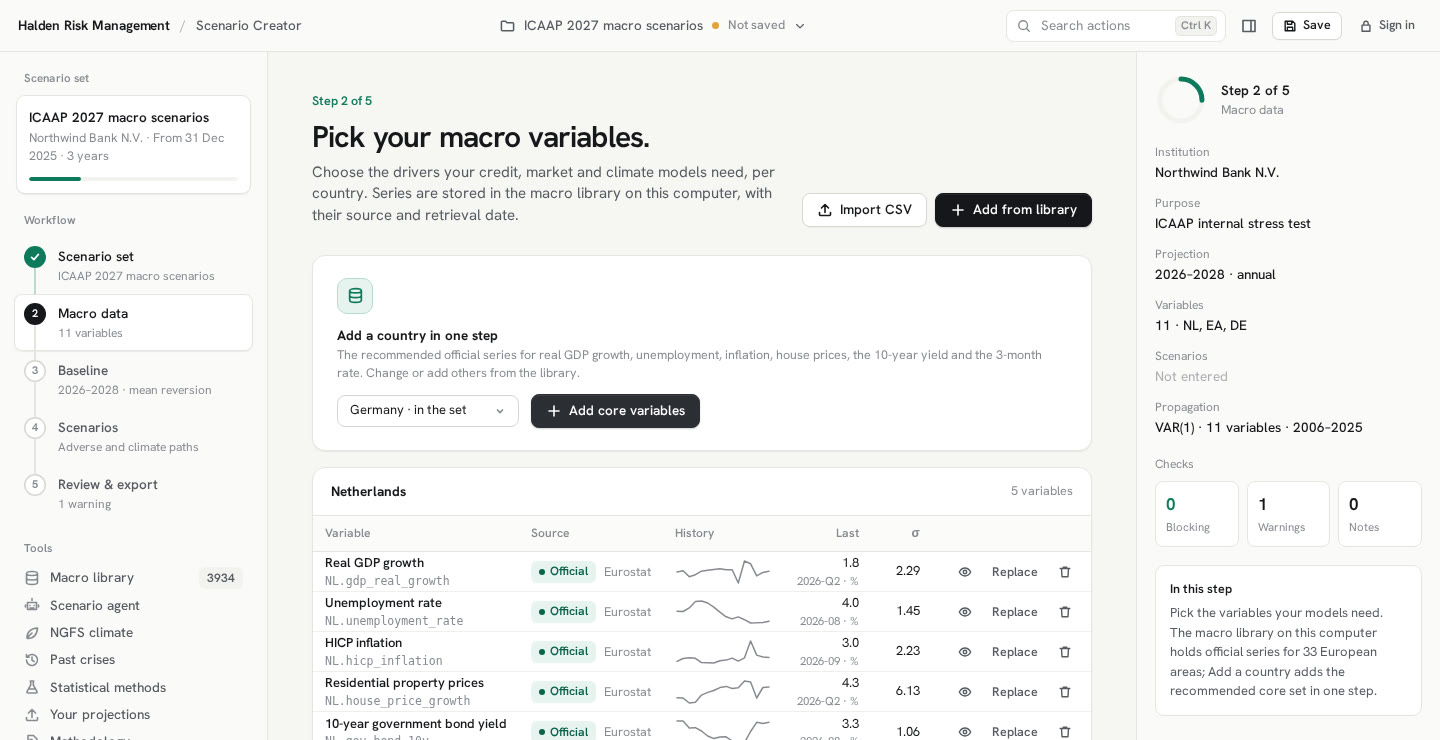Delete the Unemployment rate variable
This screenshot has height=740, width=1440.
tap(1065, 612)
